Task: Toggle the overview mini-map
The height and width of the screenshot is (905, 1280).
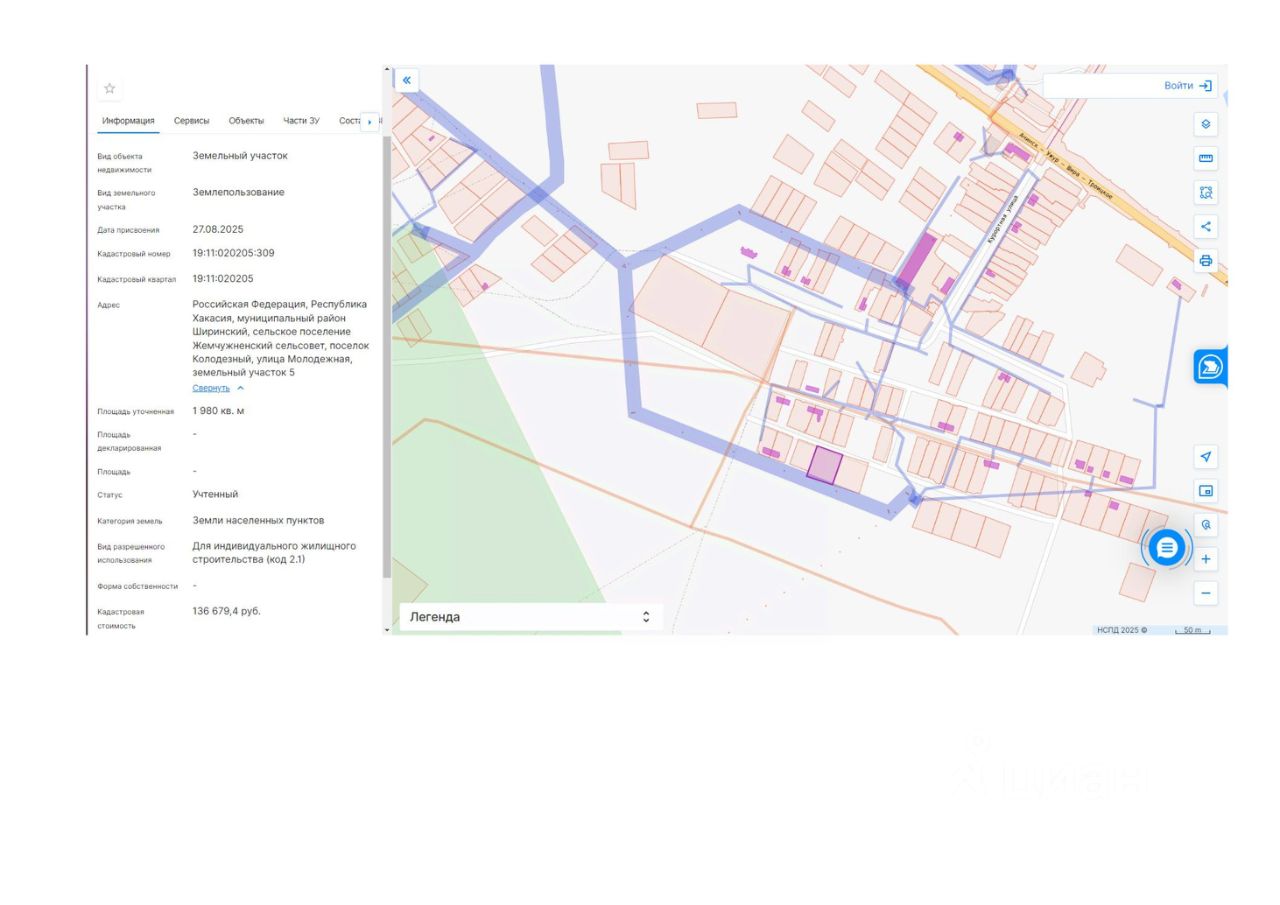Action: (1206, 491)
